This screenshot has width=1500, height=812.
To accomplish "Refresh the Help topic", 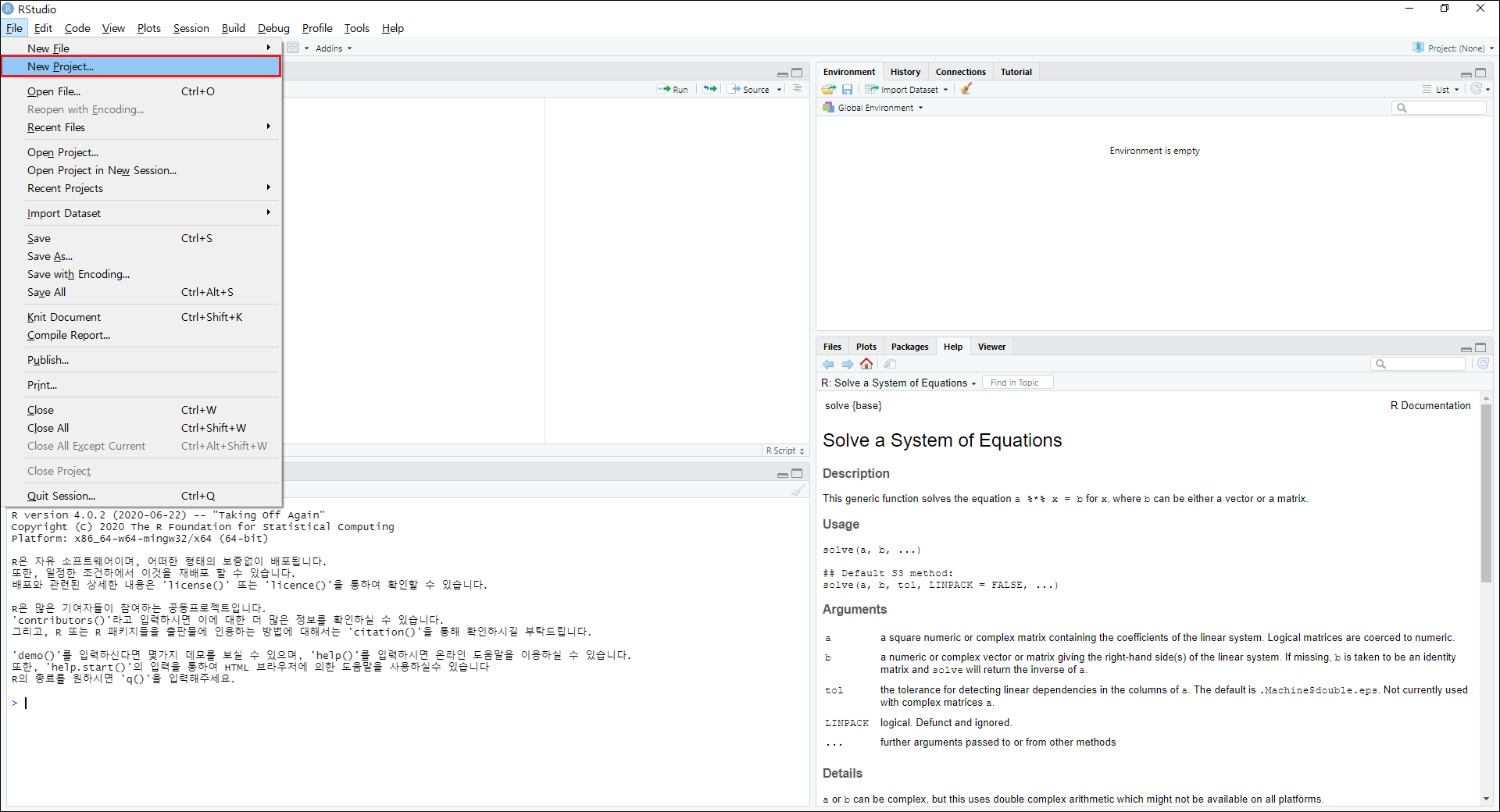I will click(1484, 364).
